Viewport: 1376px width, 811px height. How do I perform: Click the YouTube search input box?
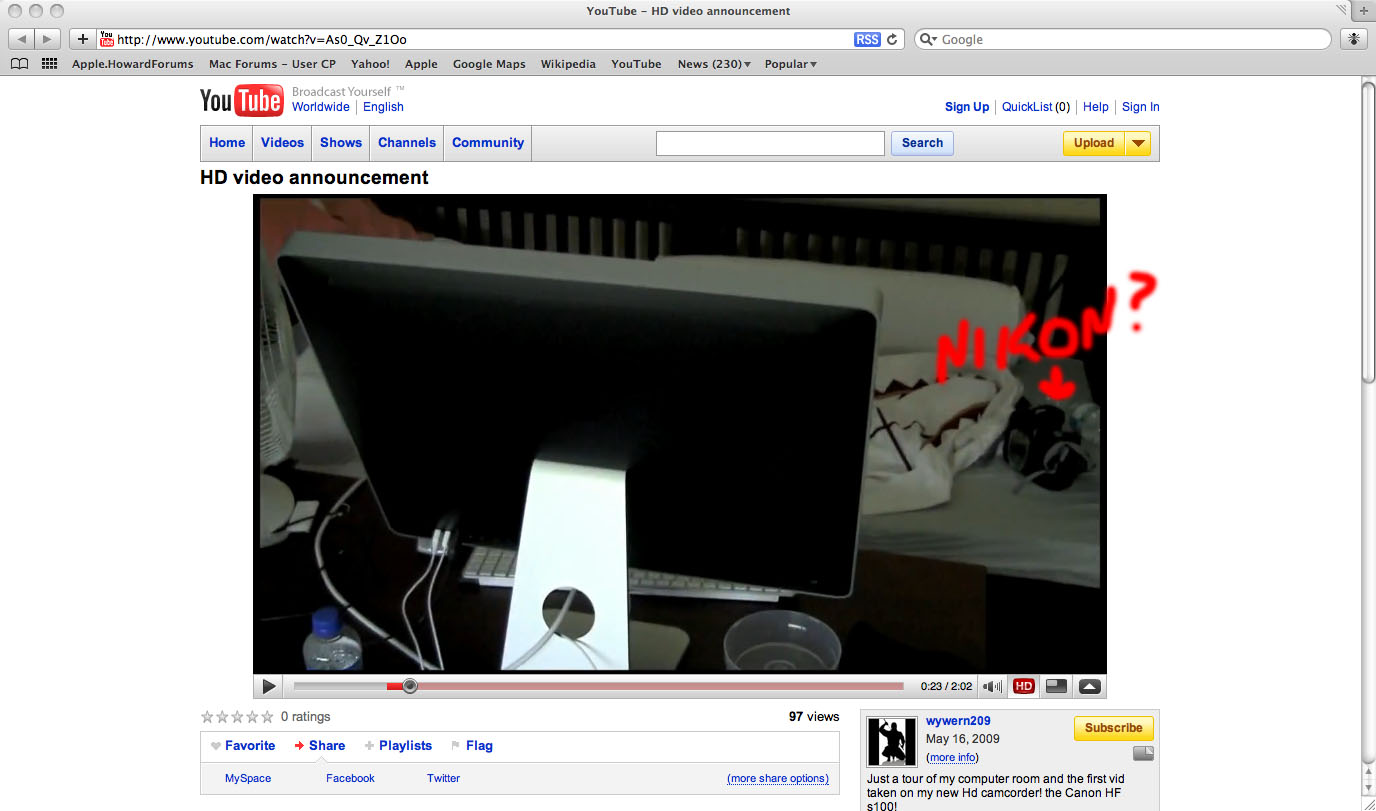pyautogui.click(x=770, y=143)
